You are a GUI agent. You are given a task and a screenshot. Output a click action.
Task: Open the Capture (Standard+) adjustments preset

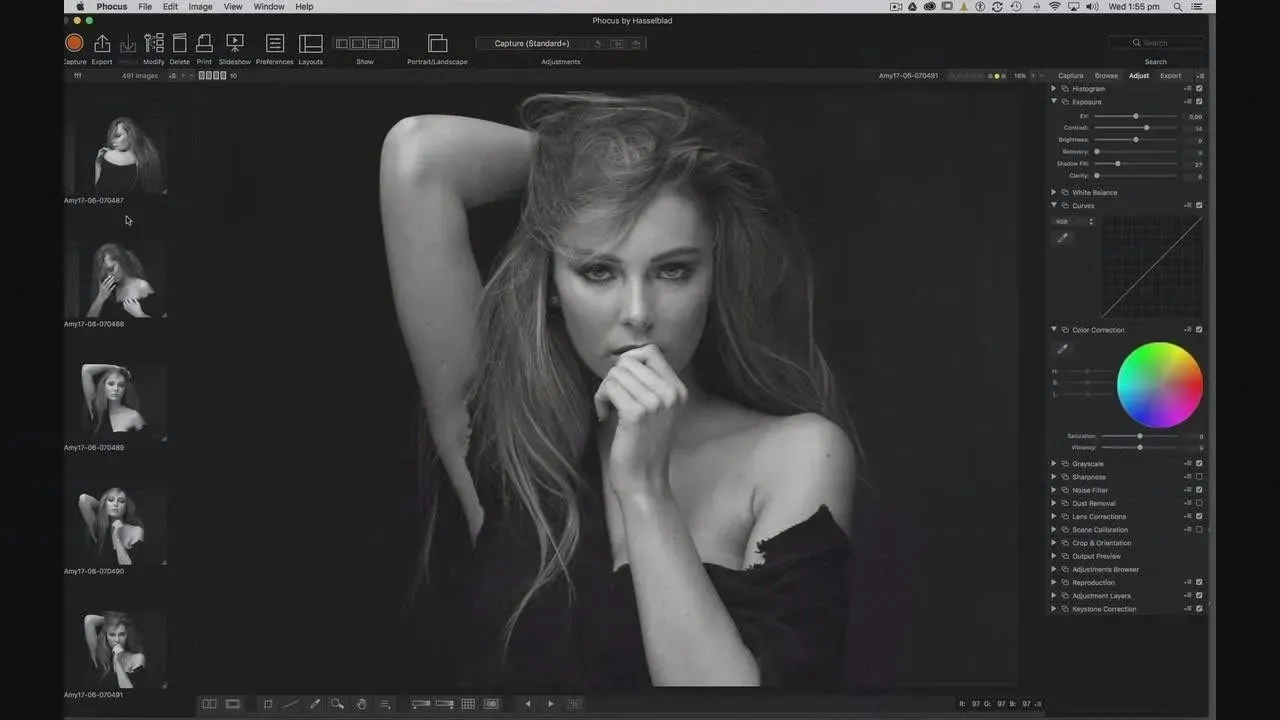coord(532,44)
